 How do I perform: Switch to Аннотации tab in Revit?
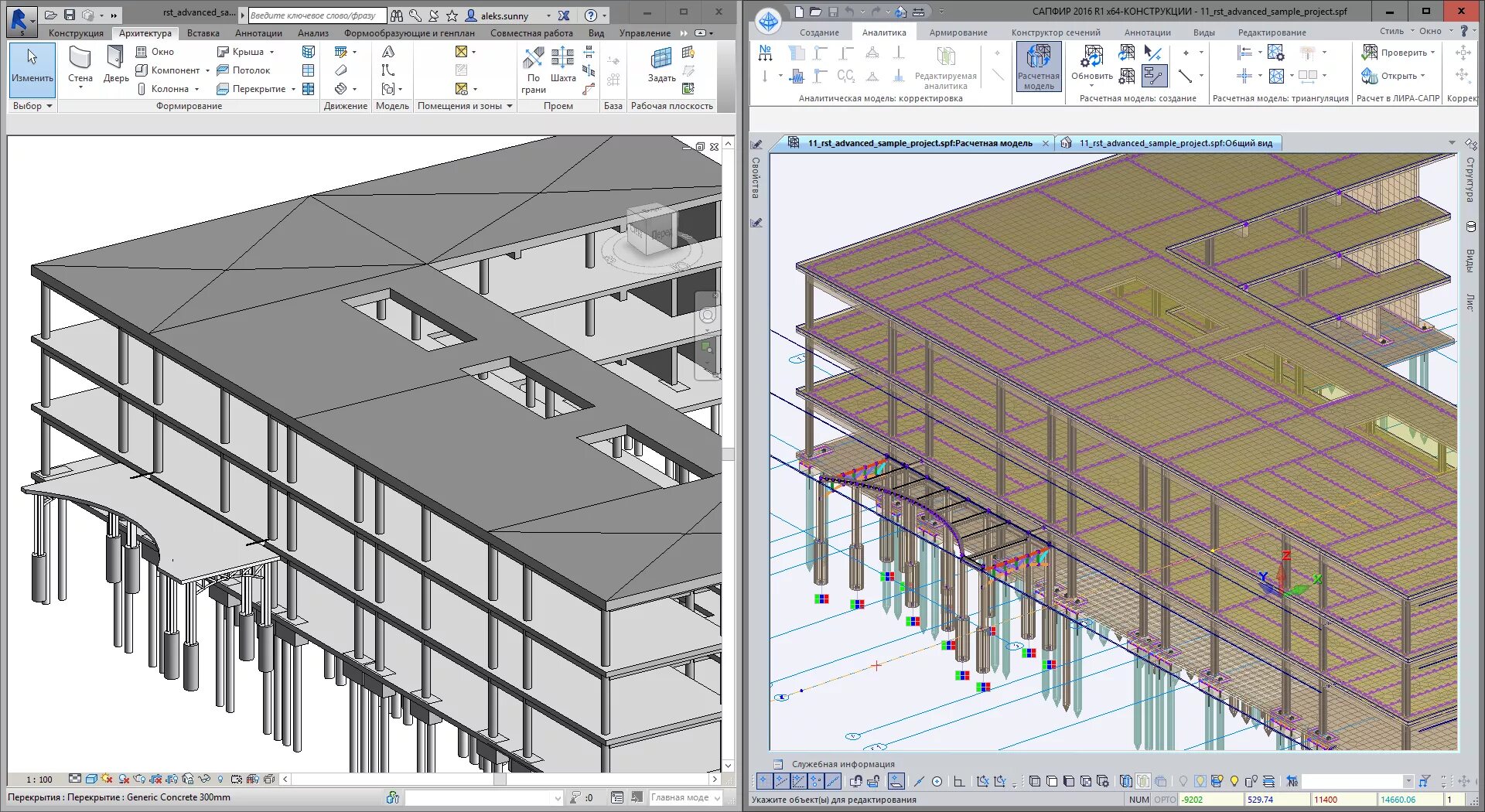tap(258, 33)
